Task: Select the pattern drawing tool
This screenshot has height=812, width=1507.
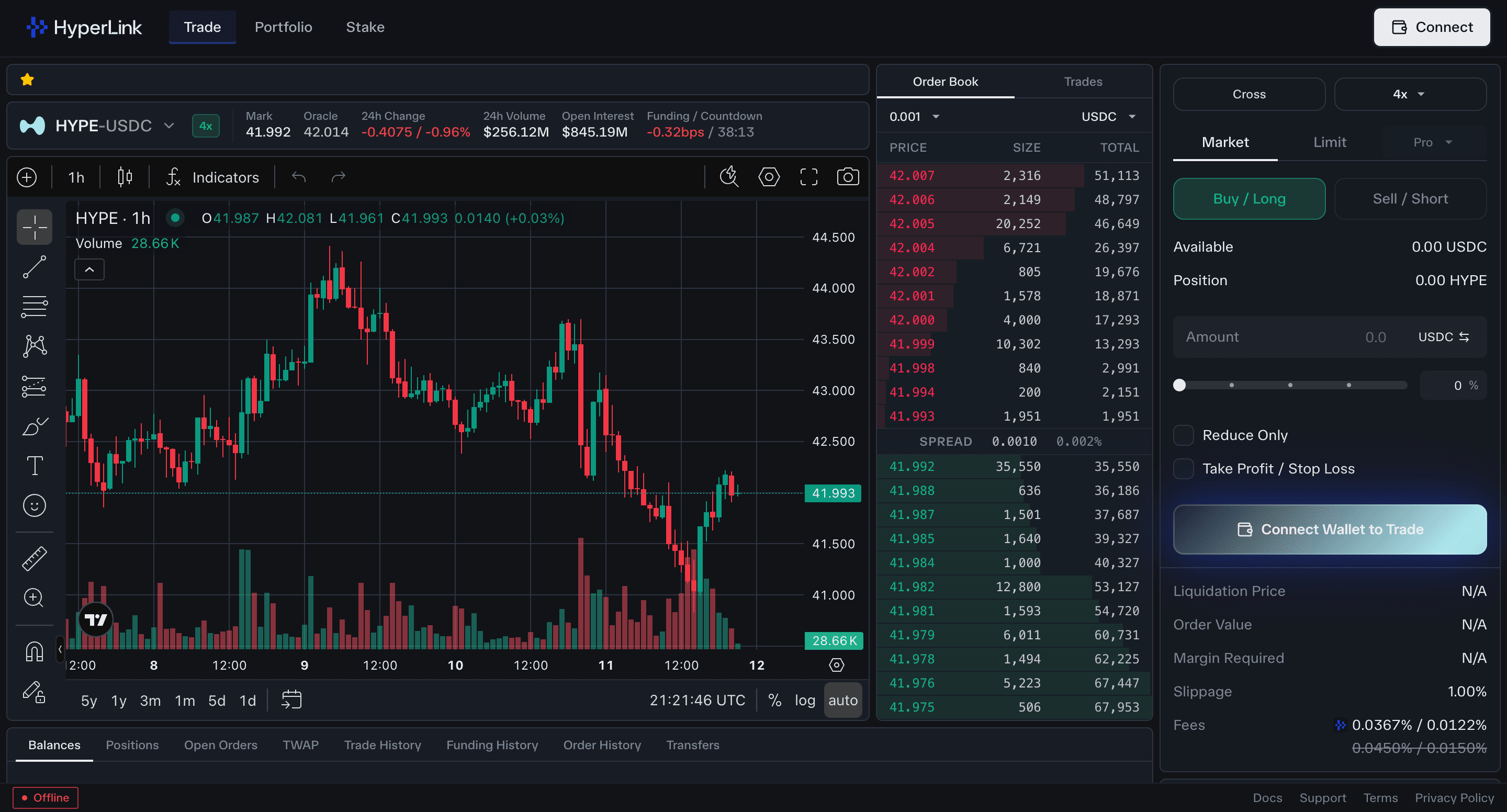Action: [35, 346]
